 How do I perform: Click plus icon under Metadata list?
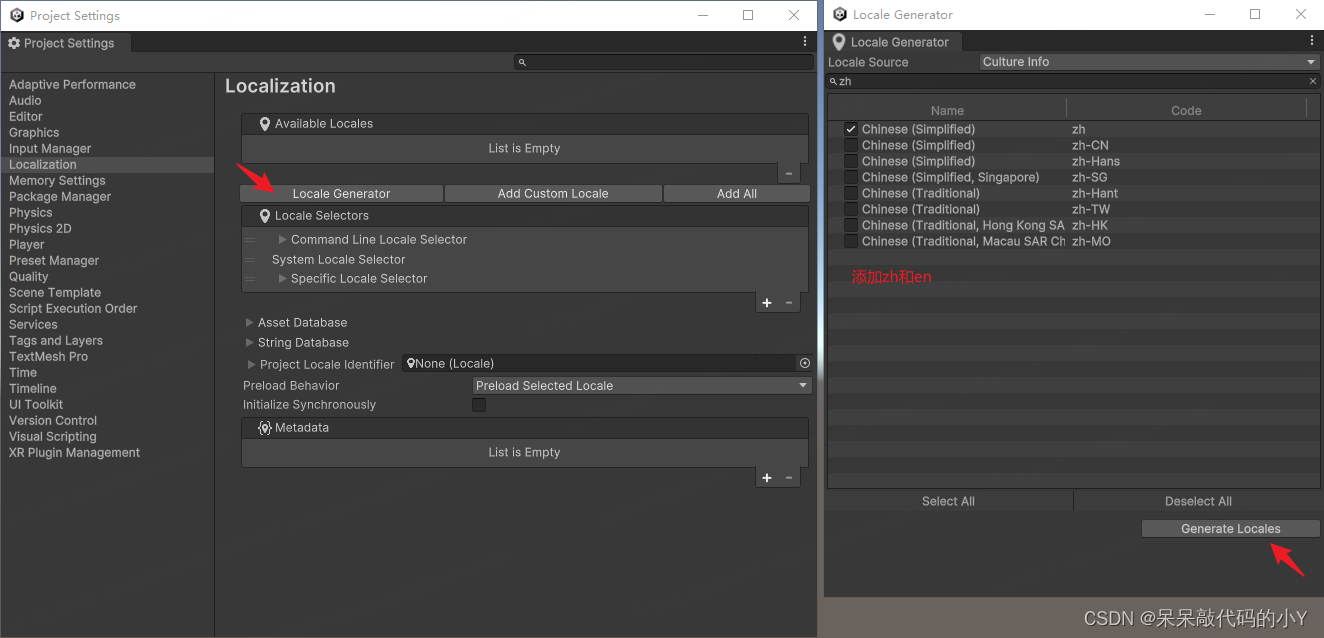(767, 478)
